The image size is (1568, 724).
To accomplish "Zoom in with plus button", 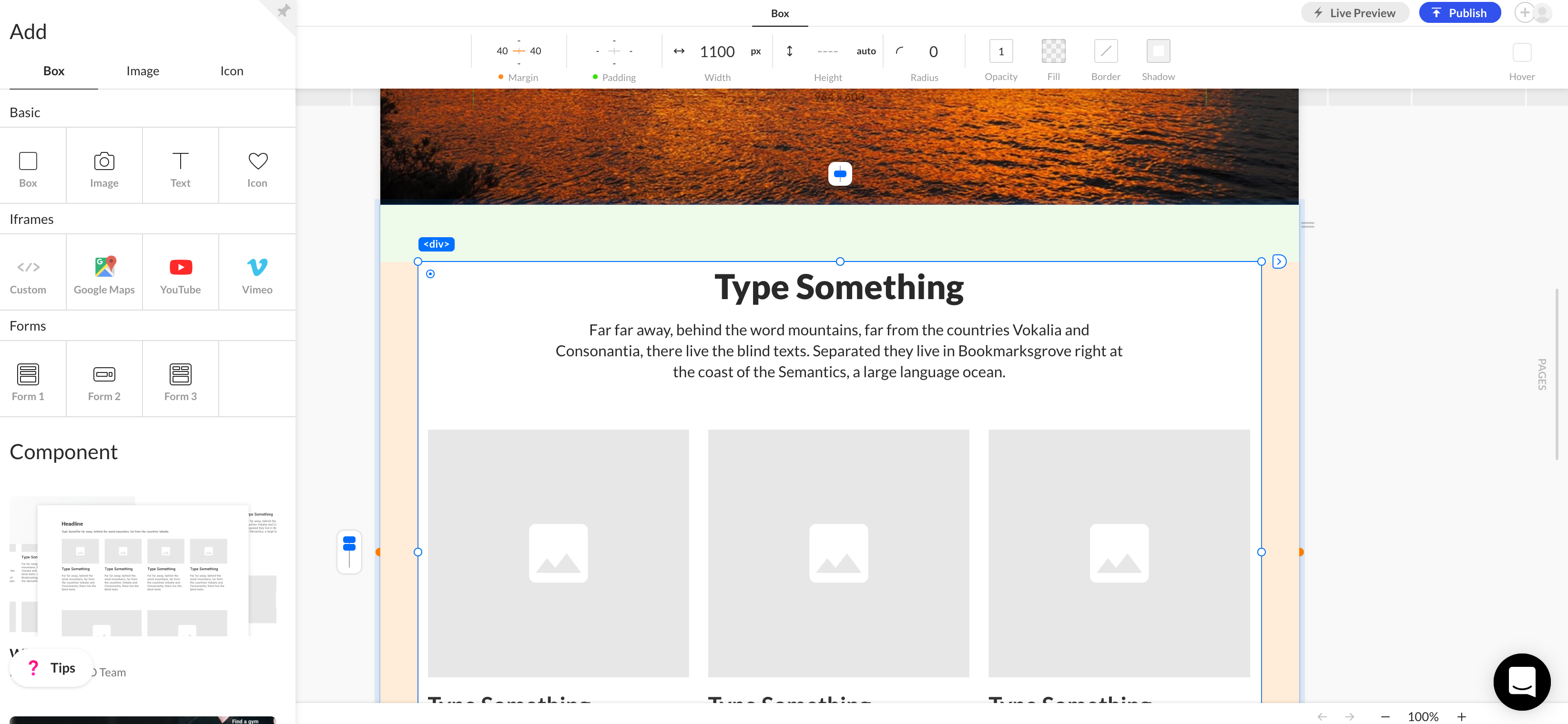I will point(1461,717).
